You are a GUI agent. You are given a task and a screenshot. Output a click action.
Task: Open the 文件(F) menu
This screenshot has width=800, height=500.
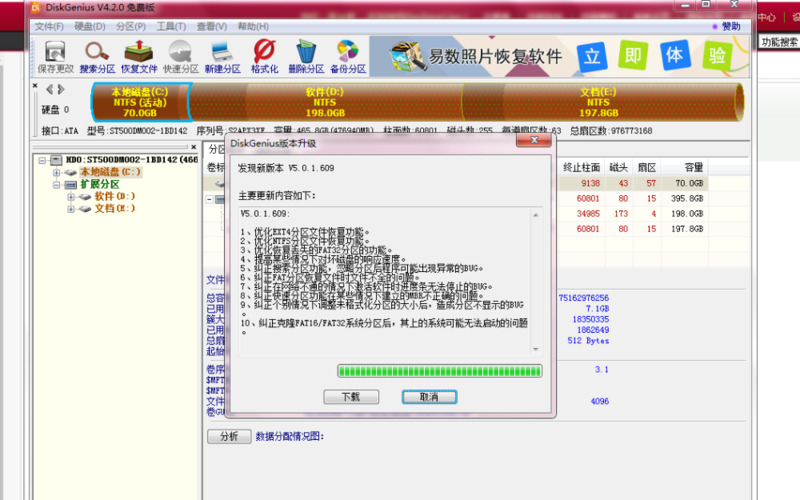point(49,27)
